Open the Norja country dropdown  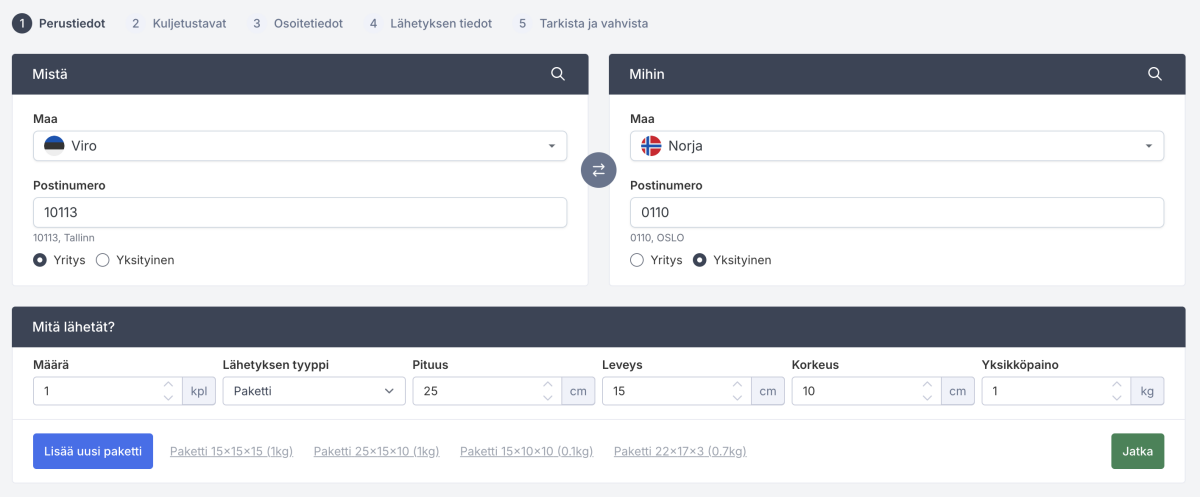click(896, 146)
